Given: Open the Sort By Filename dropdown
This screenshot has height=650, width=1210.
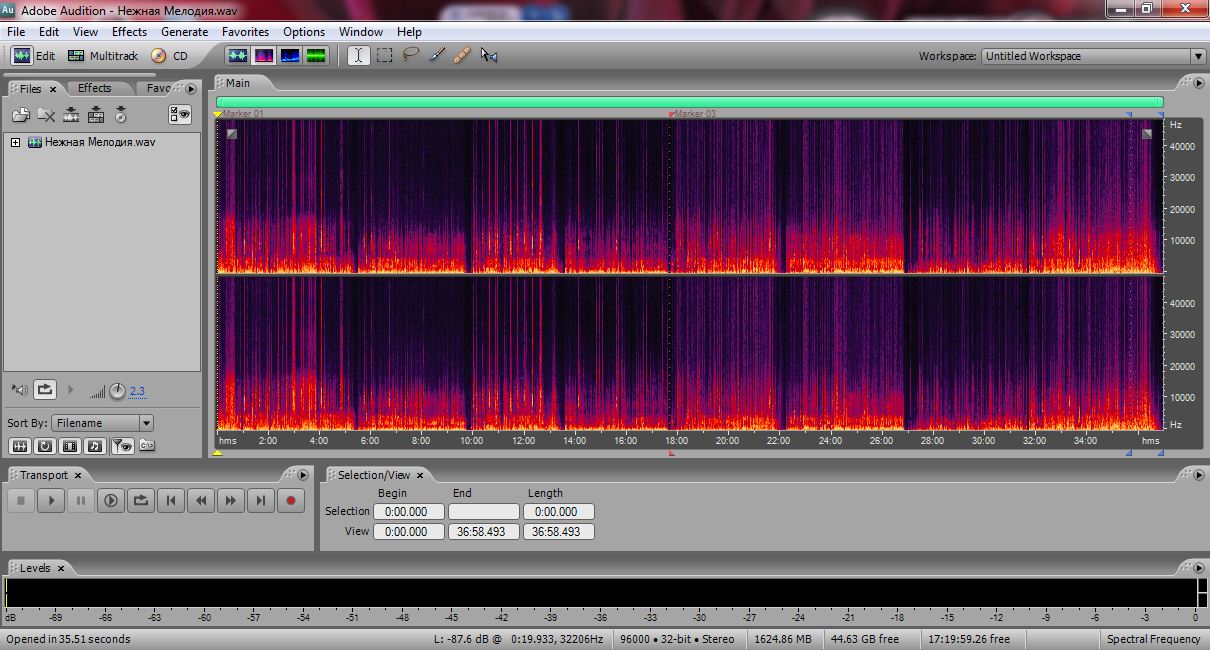Looking at the screenshot, I should [146, 423].
